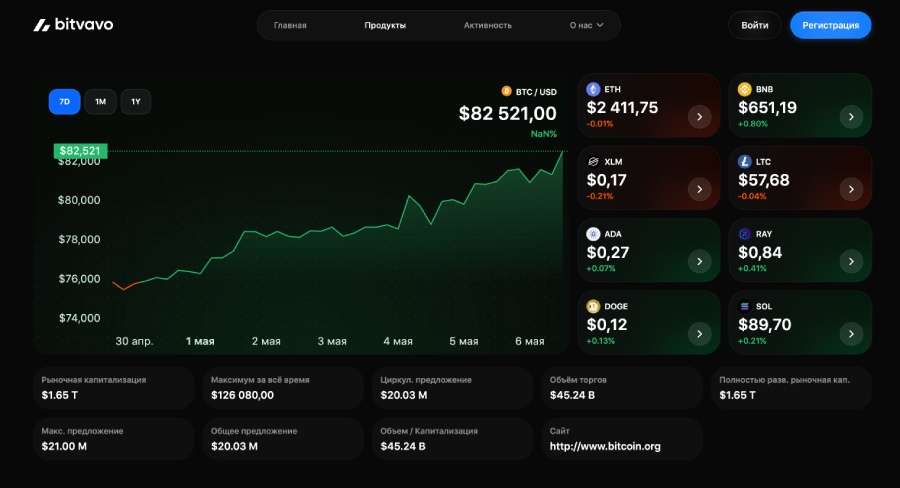Image resolution: width=900 pixels, height=488 pixels.
Task: Click the Регистрация signup button
Action: click(x=831, y=25)
